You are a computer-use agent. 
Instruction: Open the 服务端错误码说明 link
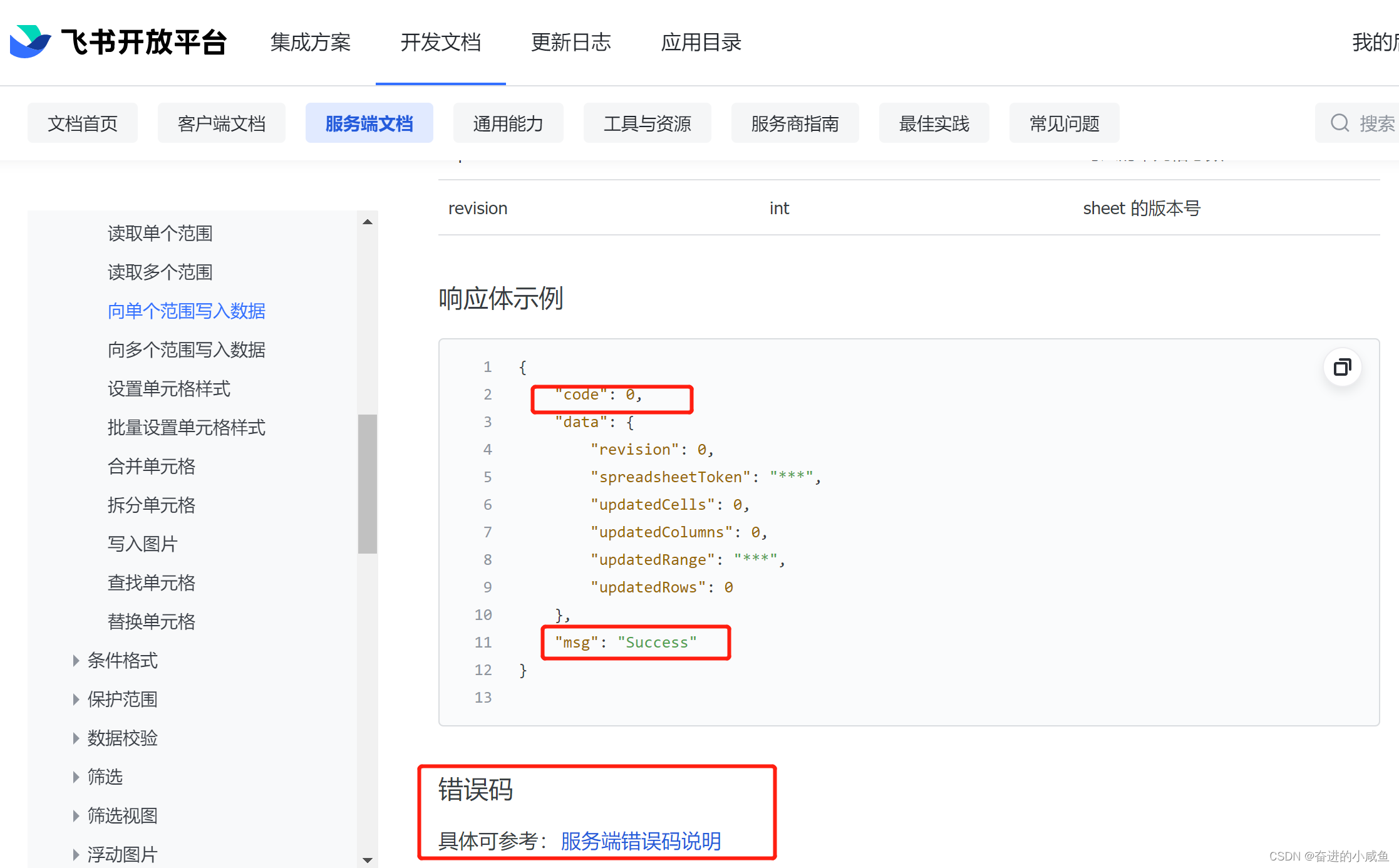(x=641, y=841)
